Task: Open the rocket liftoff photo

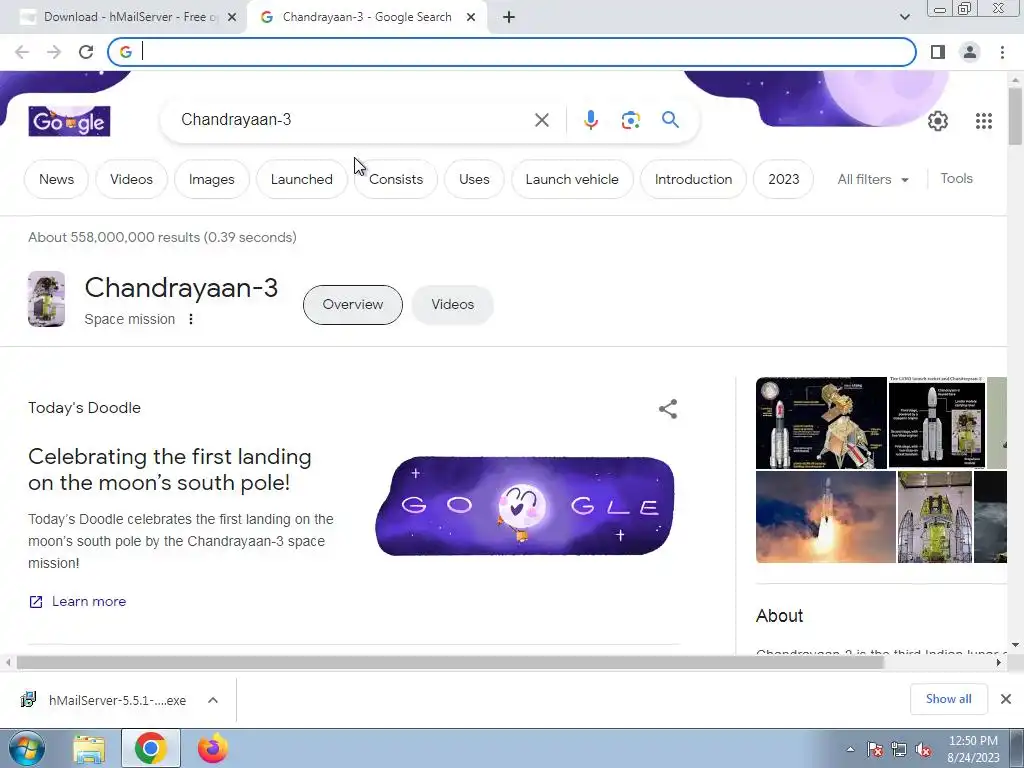Action: click(825, 517)
